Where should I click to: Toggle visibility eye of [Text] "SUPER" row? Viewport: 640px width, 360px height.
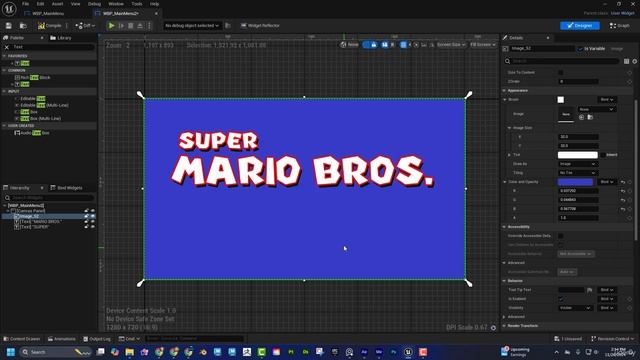point(93,227)
